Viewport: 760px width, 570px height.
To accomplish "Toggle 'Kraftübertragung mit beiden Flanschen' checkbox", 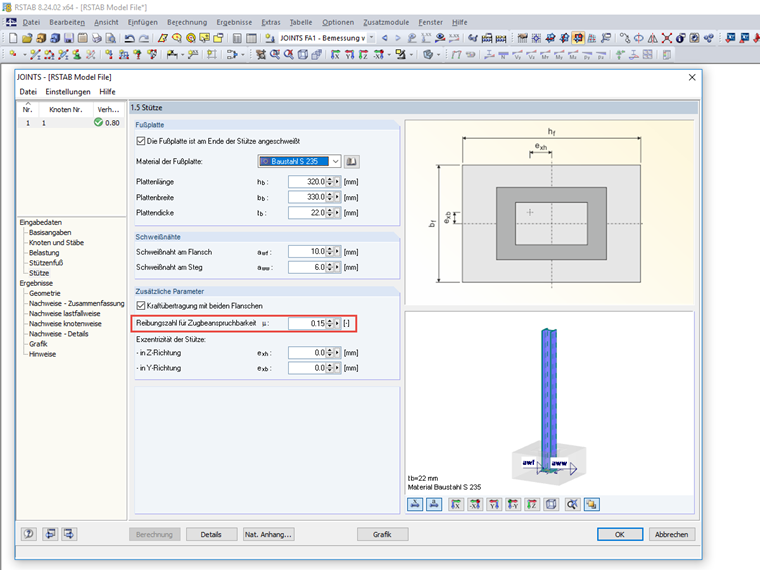I will point(141,306).
